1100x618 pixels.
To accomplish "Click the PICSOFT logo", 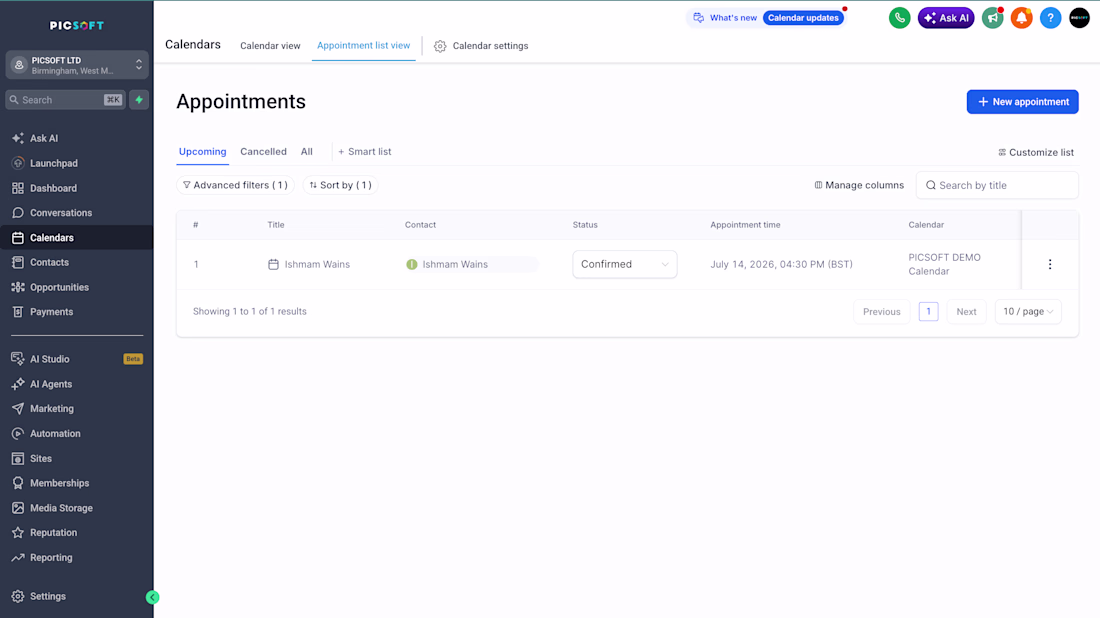I will point(76,25).
